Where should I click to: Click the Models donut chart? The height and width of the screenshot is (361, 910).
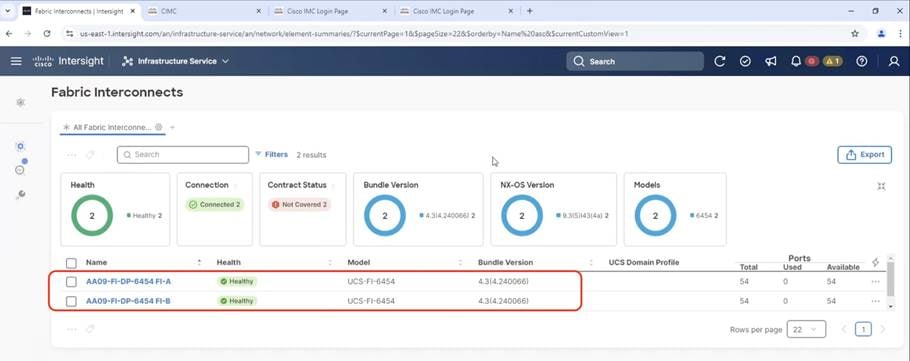tap(655, 215)
